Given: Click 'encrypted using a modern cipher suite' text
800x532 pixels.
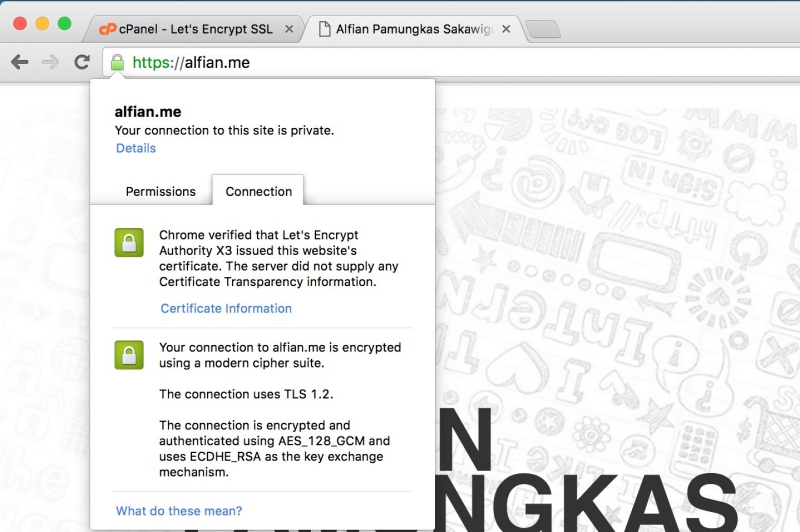Looking at the screenshot, I should (280, 355).
